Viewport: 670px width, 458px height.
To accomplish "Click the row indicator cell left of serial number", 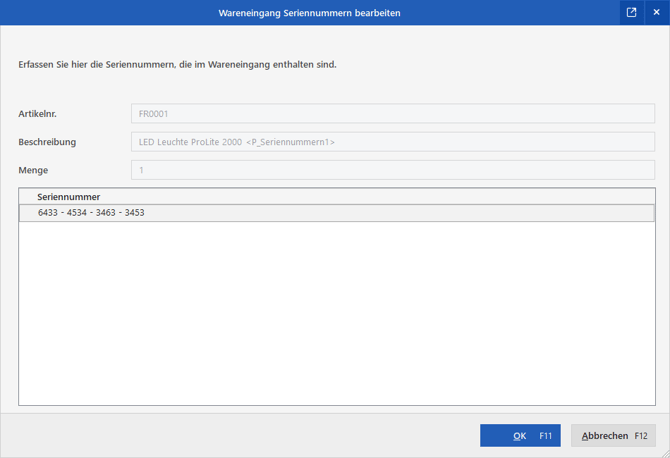I will point(26,213).
